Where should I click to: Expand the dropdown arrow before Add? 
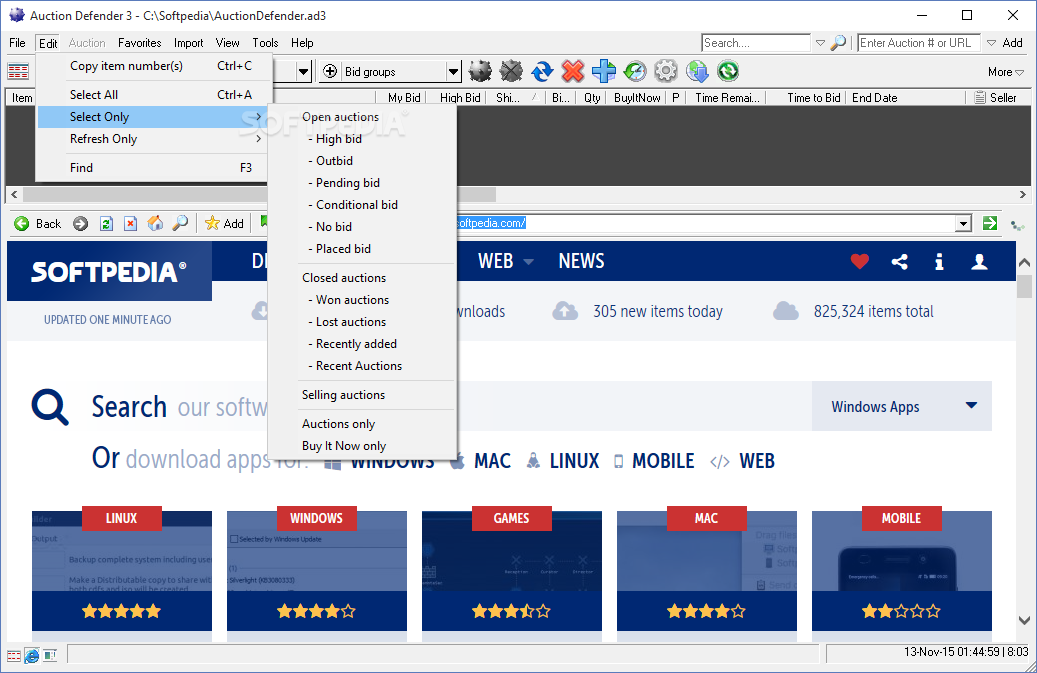(x=991, y=43)
